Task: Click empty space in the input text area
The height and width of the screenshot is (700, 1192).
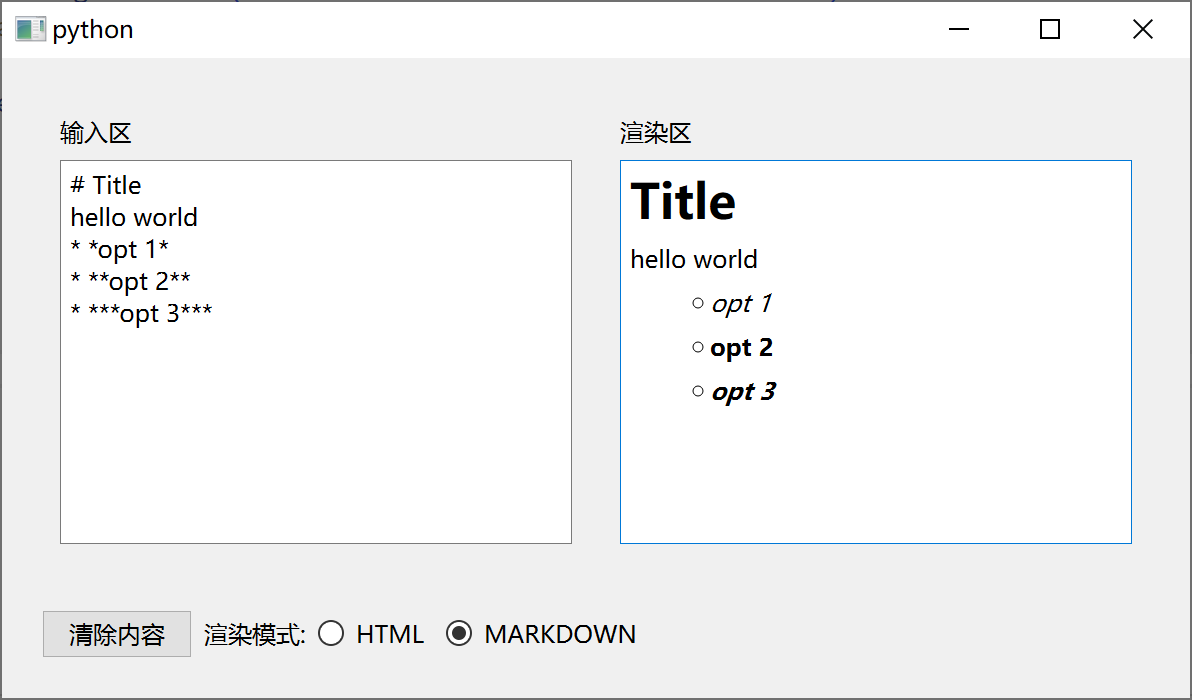Action: pos(315,440)
